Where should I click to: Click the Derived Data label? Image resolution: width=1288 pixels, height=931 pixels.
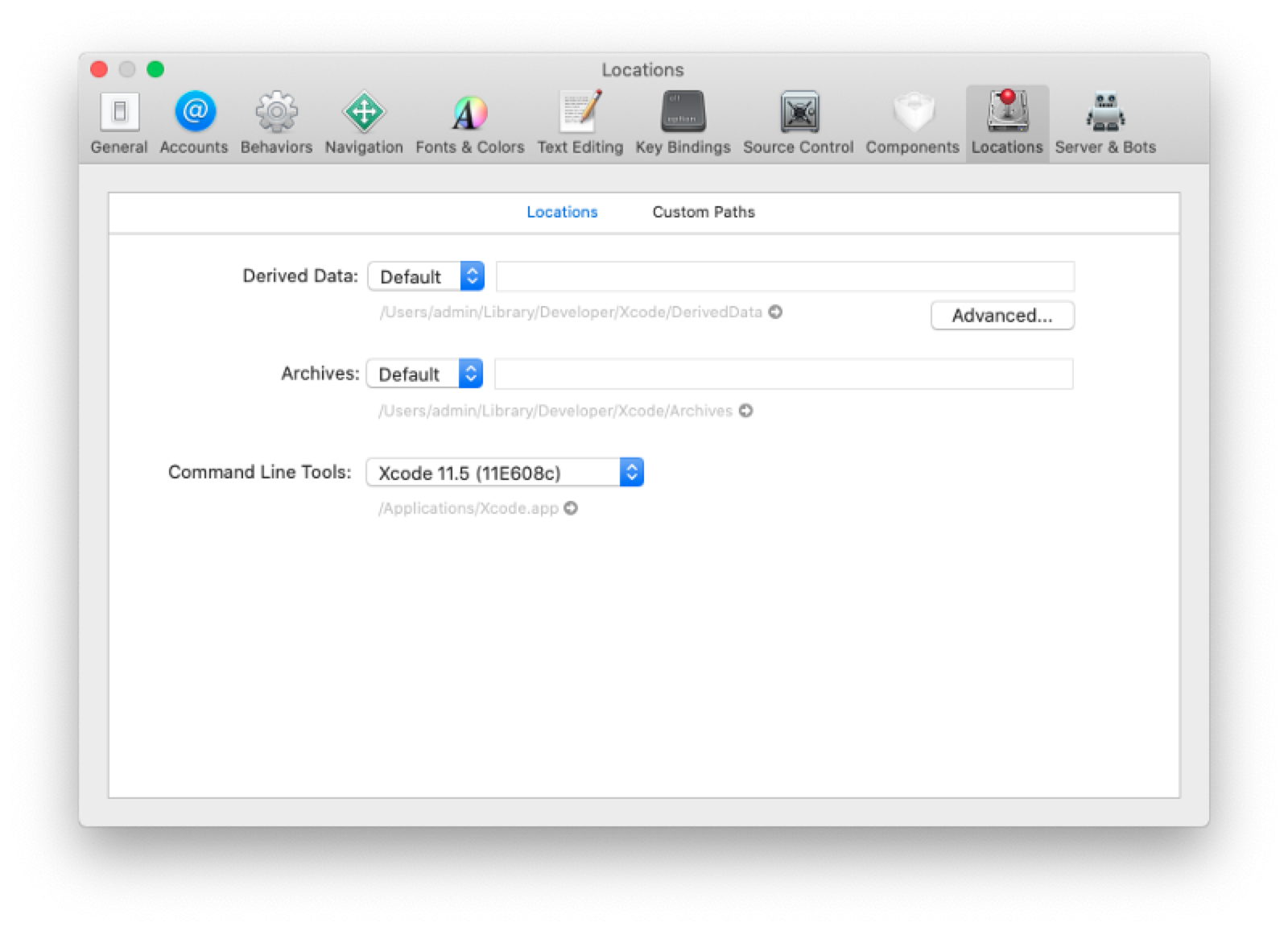point(300,276)
